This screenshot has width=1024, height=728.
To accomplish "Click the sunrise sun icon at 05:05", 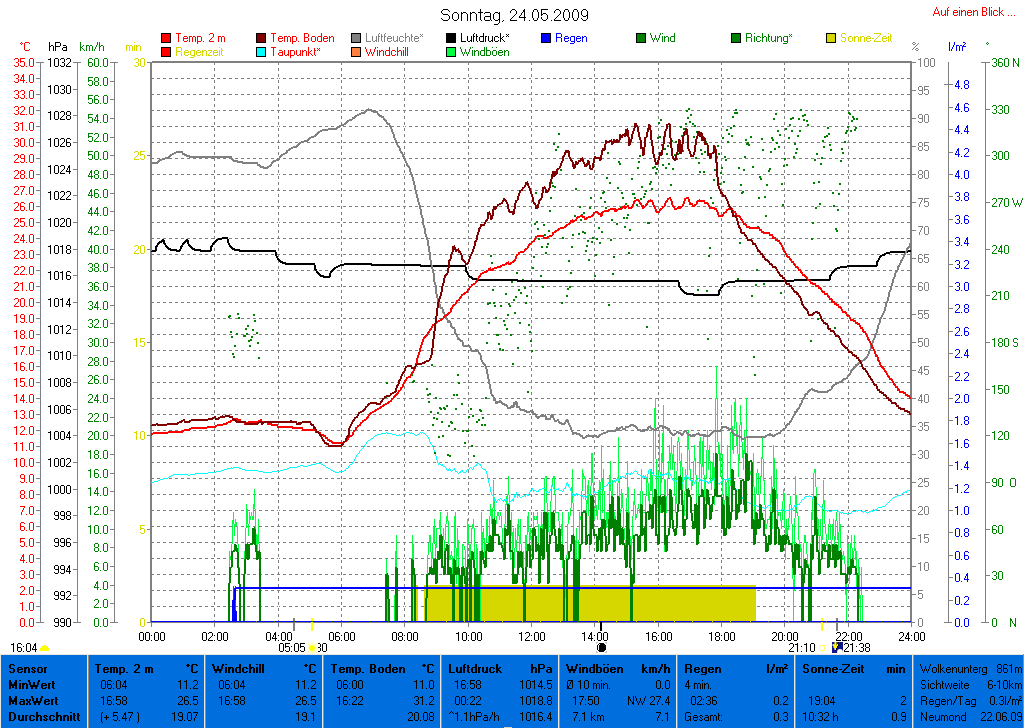I will click(312, 648).
